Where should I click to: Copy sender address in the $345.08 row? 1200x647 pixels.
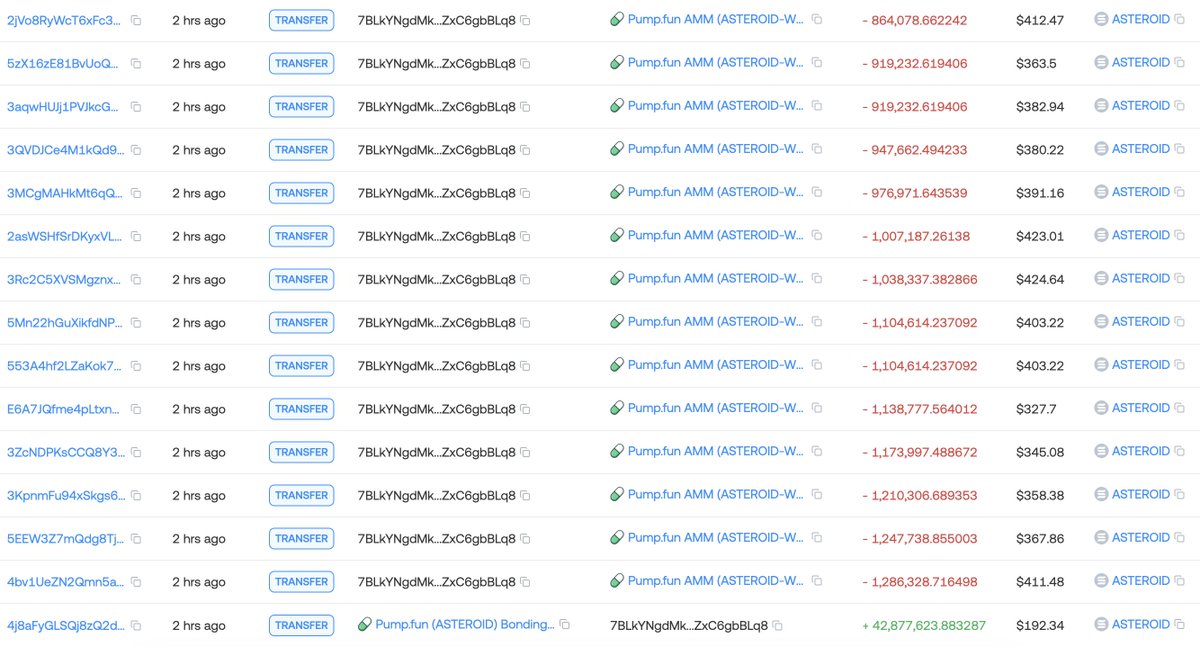click(x=525, y=452)
